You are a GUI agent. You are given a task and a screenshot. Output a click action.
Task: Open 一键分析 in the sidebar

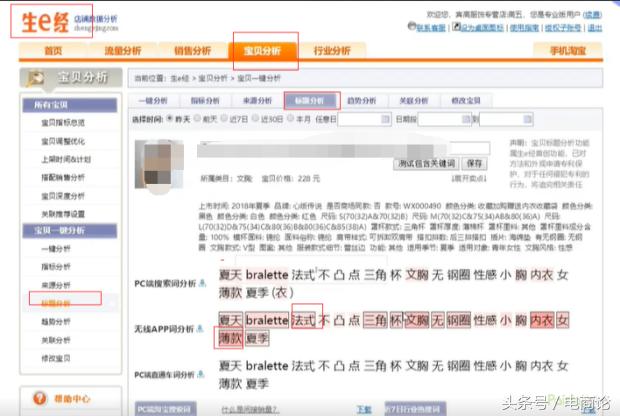[x=56, y=249]
